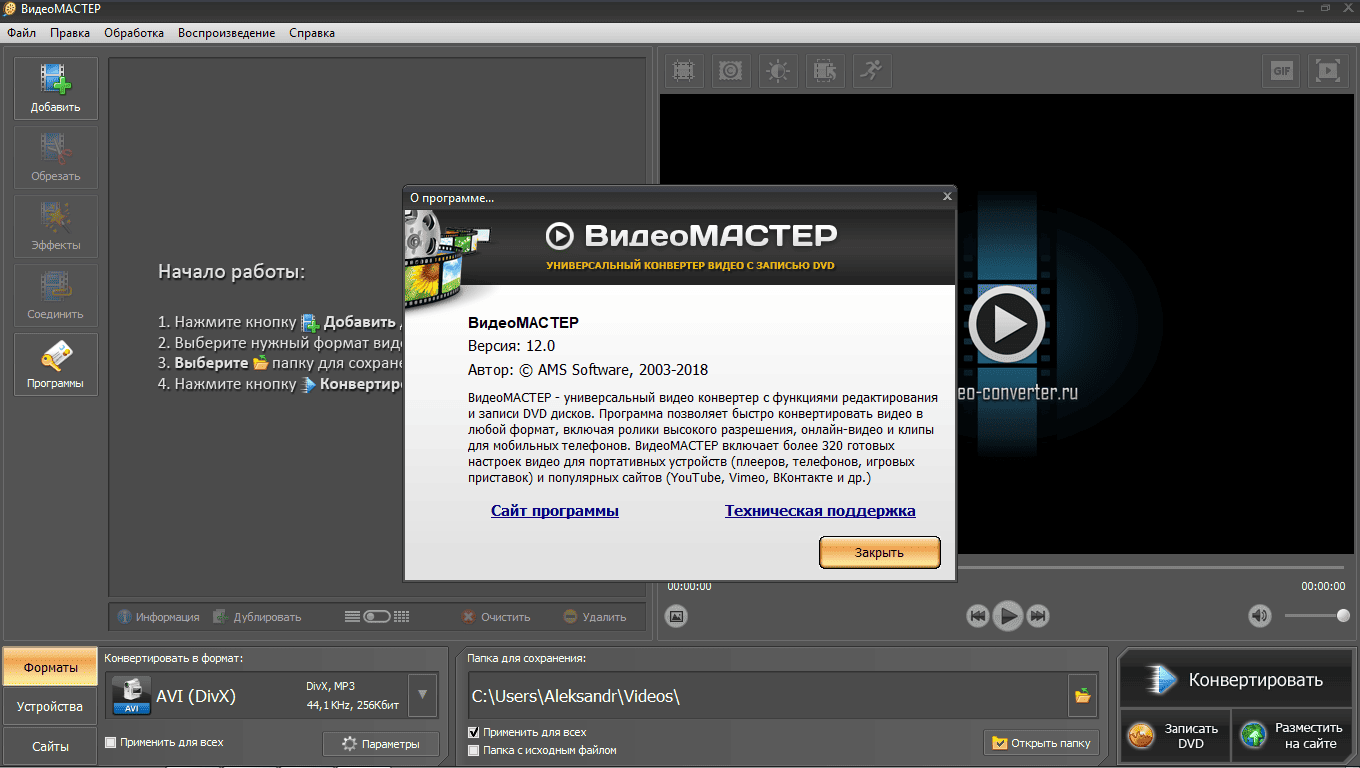Switch the preview to fullscreen mode
The image size is (1360, 768).
coord(1327,71)
